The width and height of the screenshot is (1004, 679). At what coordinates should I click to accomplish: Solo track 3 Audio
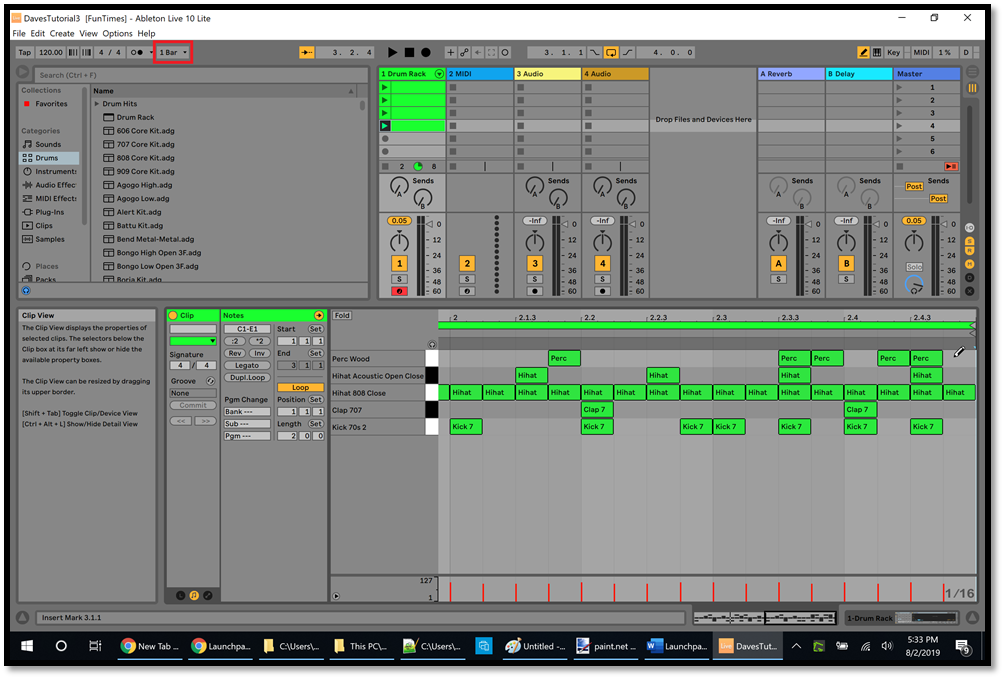click(x=535, y=279)
